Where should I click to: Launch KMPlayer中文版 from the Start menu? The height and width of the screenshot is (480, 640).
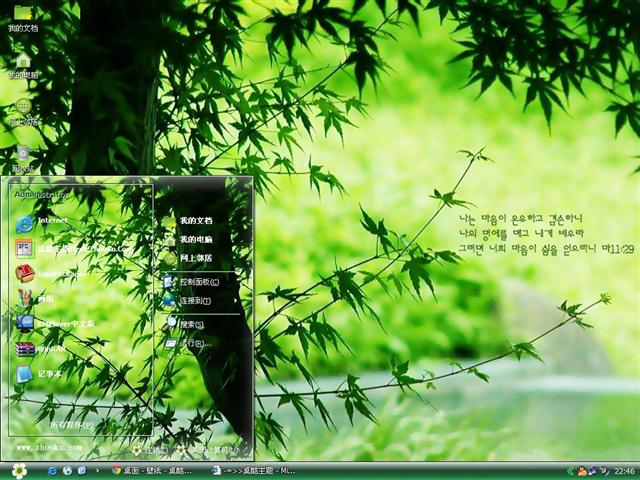[x=55, y=324]
